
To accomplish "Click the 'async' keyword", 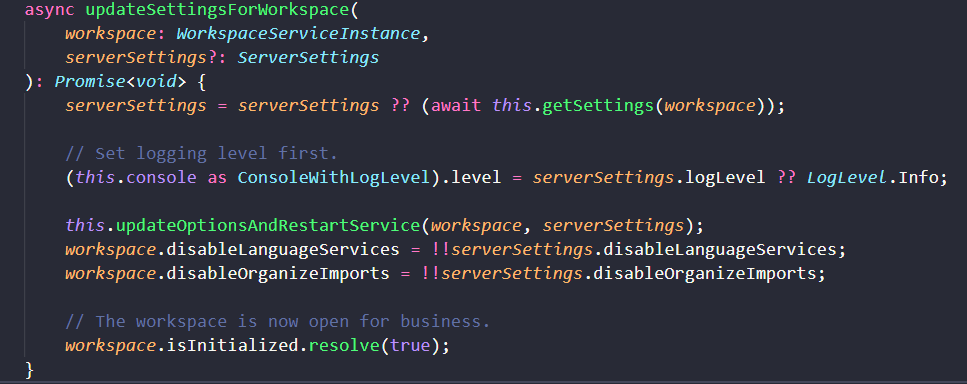I will click(x=50, y=11).
